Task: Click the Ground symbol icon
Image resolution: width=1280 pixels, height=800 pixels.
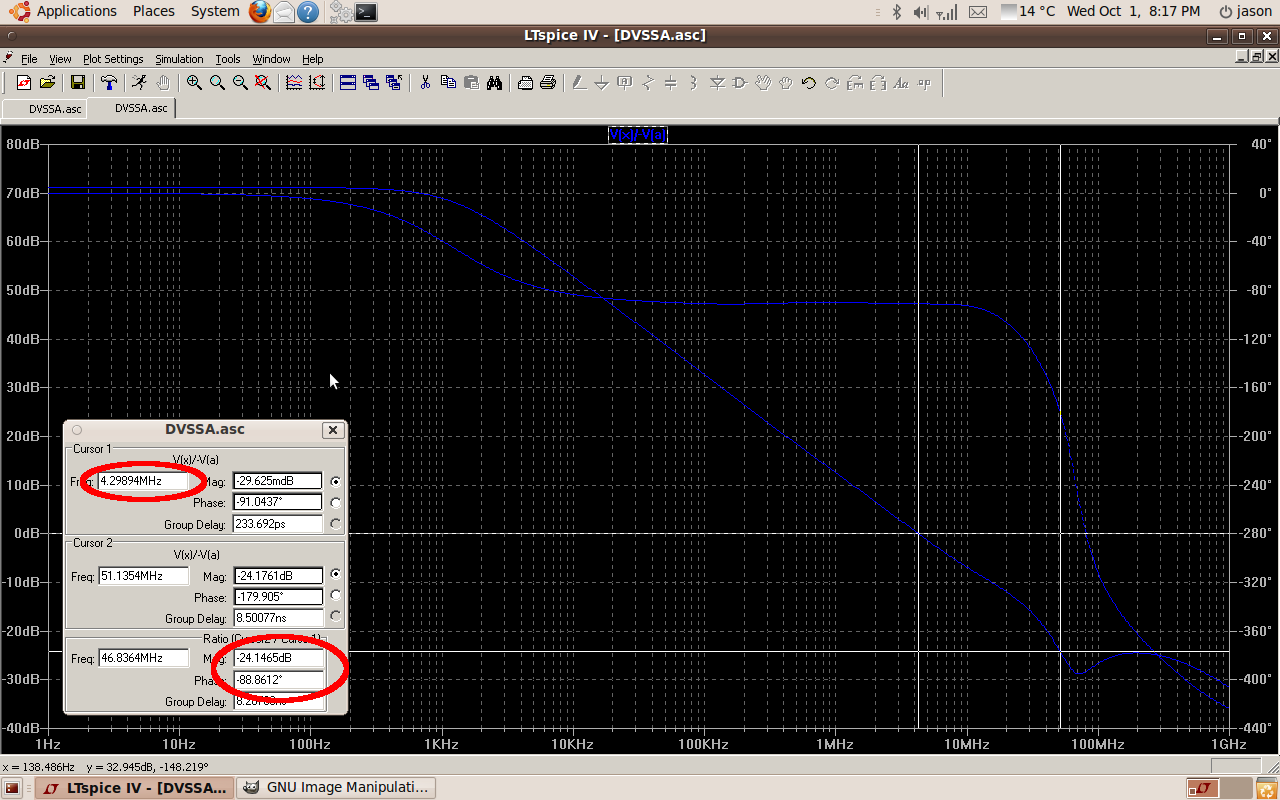Action: pyautogui.click(x=602, y=83)
